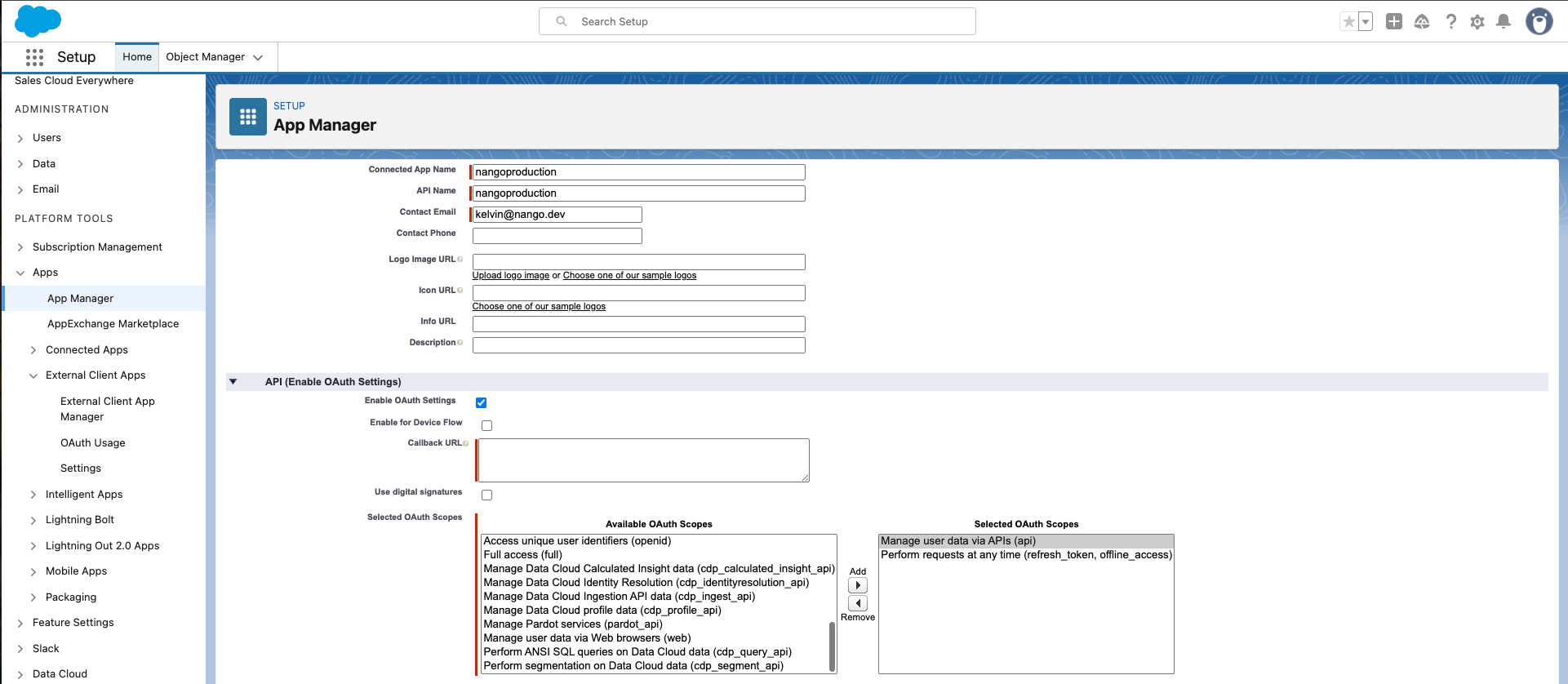Viewport: 1568px width, 684px height.
Task: Open App Manager in the sidebar
Action: click(80, 299)
